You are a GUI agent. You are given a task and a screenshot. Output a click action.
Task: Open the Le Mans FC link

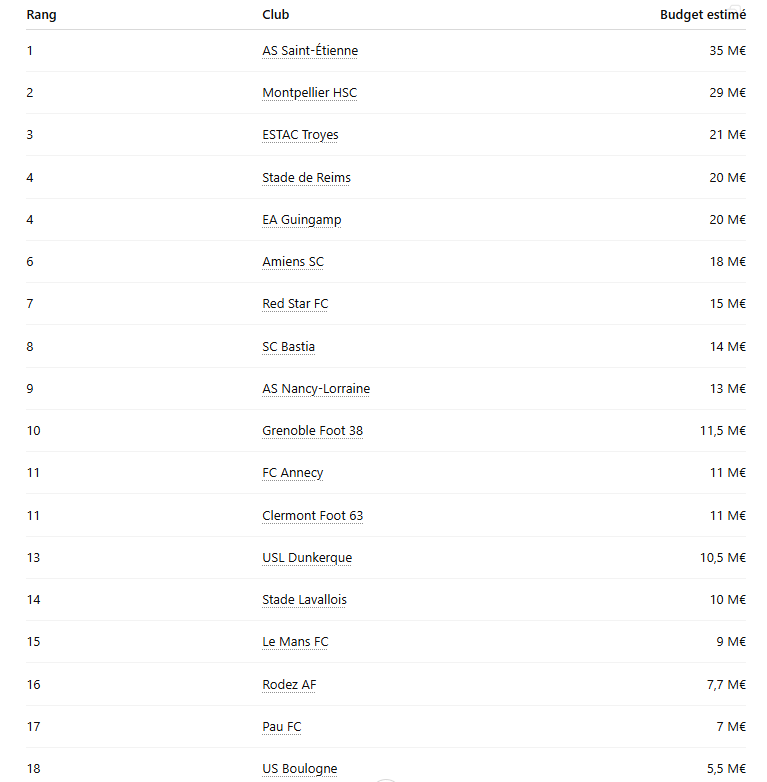coord(295,642)
